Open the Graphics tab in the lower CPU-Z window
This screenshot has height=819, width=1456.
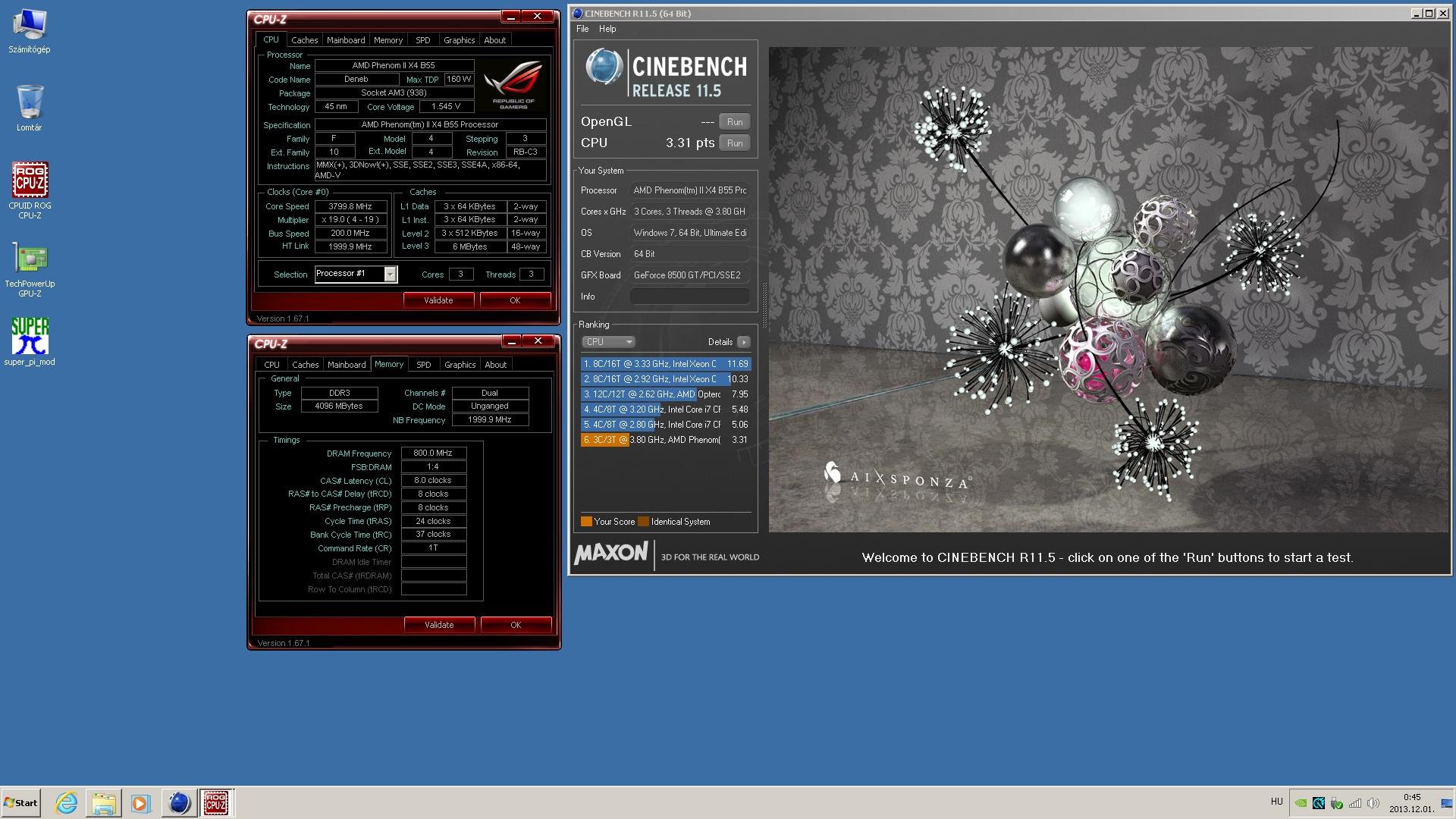point(460,365)
